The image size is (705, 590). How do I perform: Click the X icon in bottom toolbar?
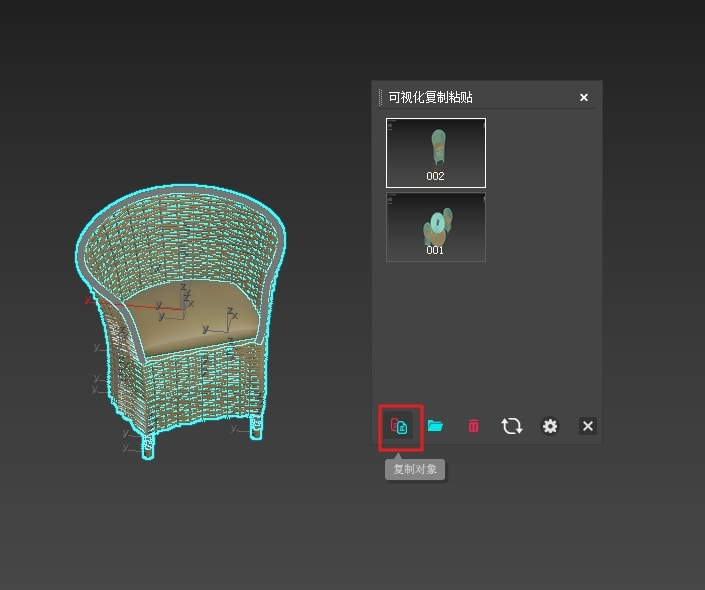pyautogui.click(x=588, y=426)
